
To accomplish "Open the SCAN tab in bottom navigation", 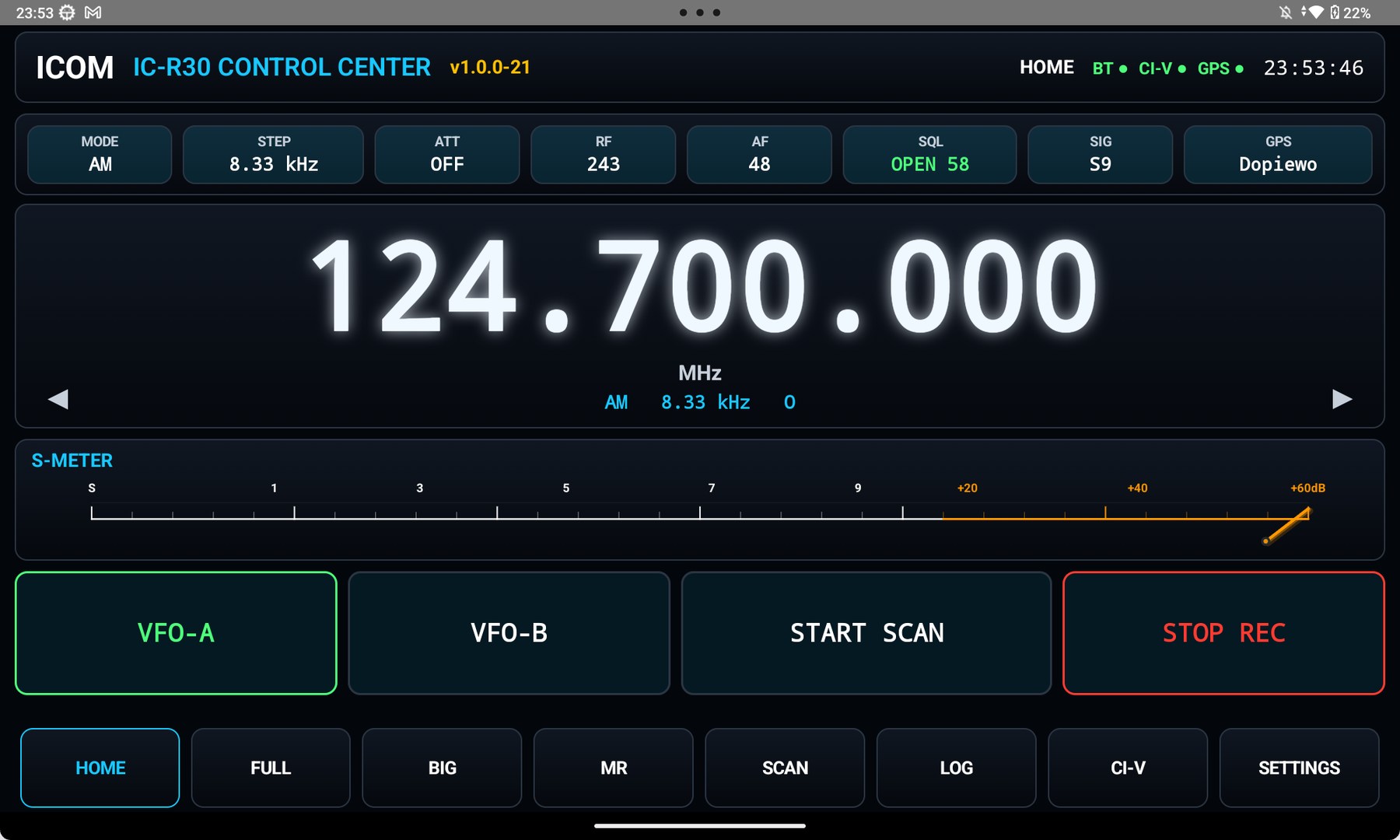I will pos(785,768).
